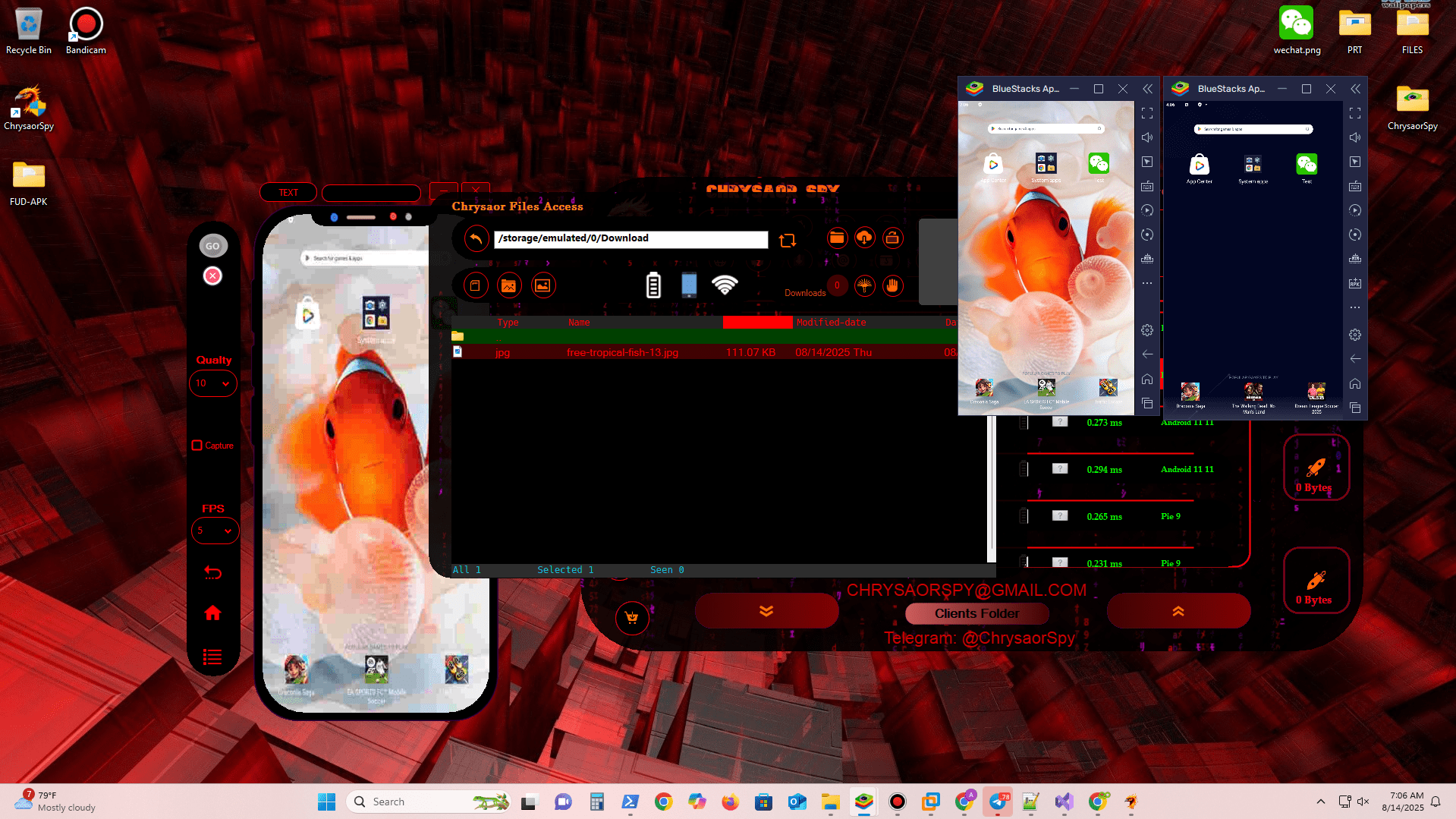Open the FPS dropdown showing 5
Screen dimensions: 1456x819
pos(215,531)
